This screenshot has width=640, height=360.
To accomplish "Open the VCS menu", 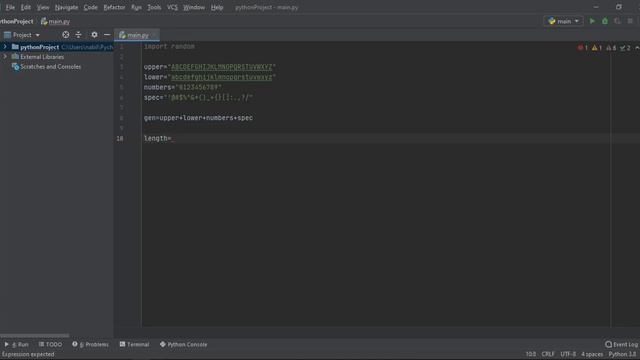I will pos(172,7).
